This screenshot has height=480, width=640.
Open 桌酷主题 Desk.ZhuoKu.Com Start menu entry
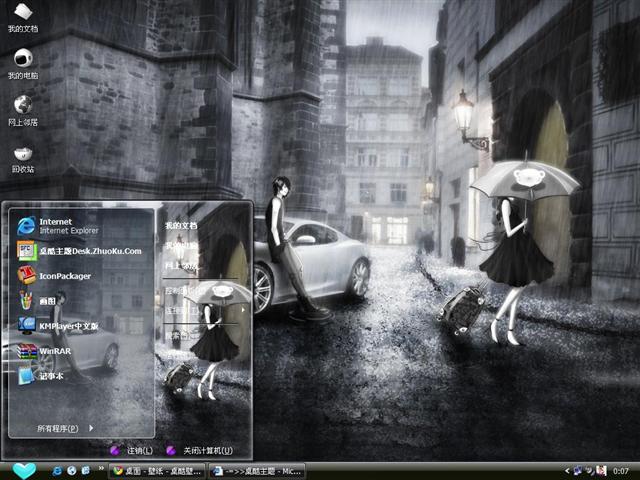pos(81,251)
